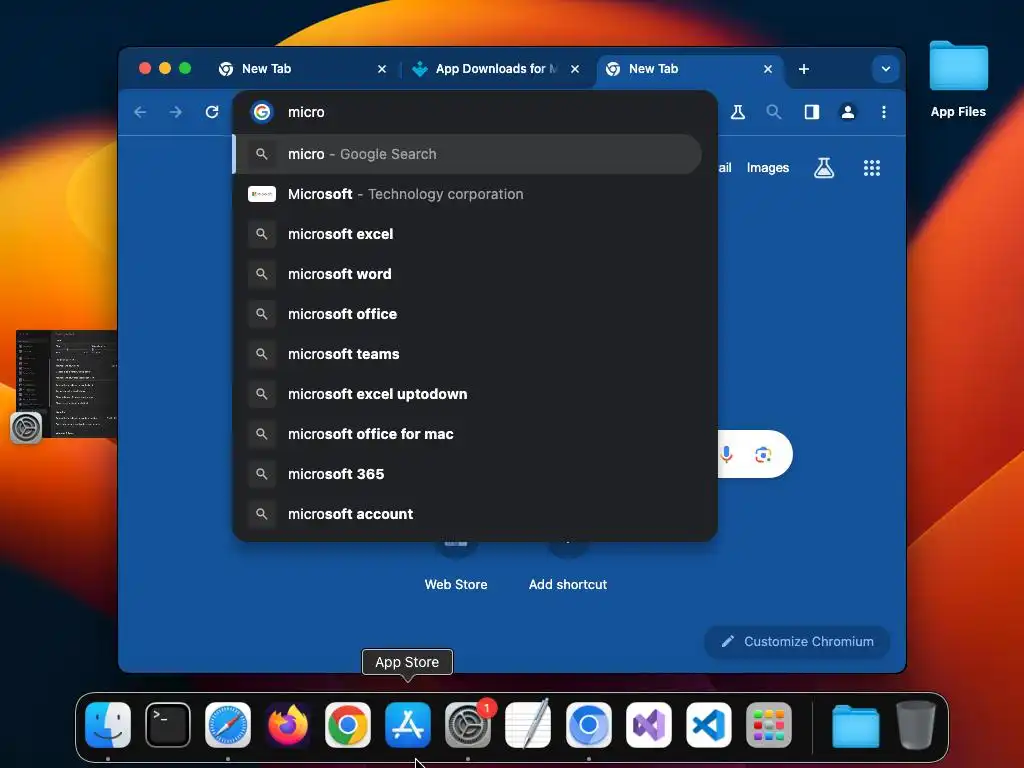Open the profile avatar menu

848,112
